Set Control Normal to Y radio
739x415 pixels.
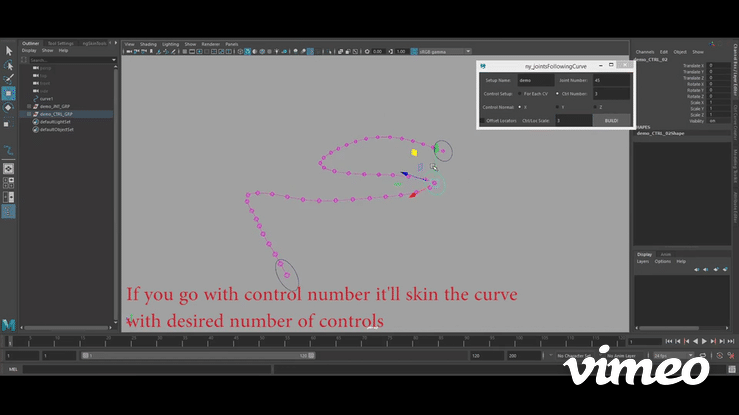point(557,107)
